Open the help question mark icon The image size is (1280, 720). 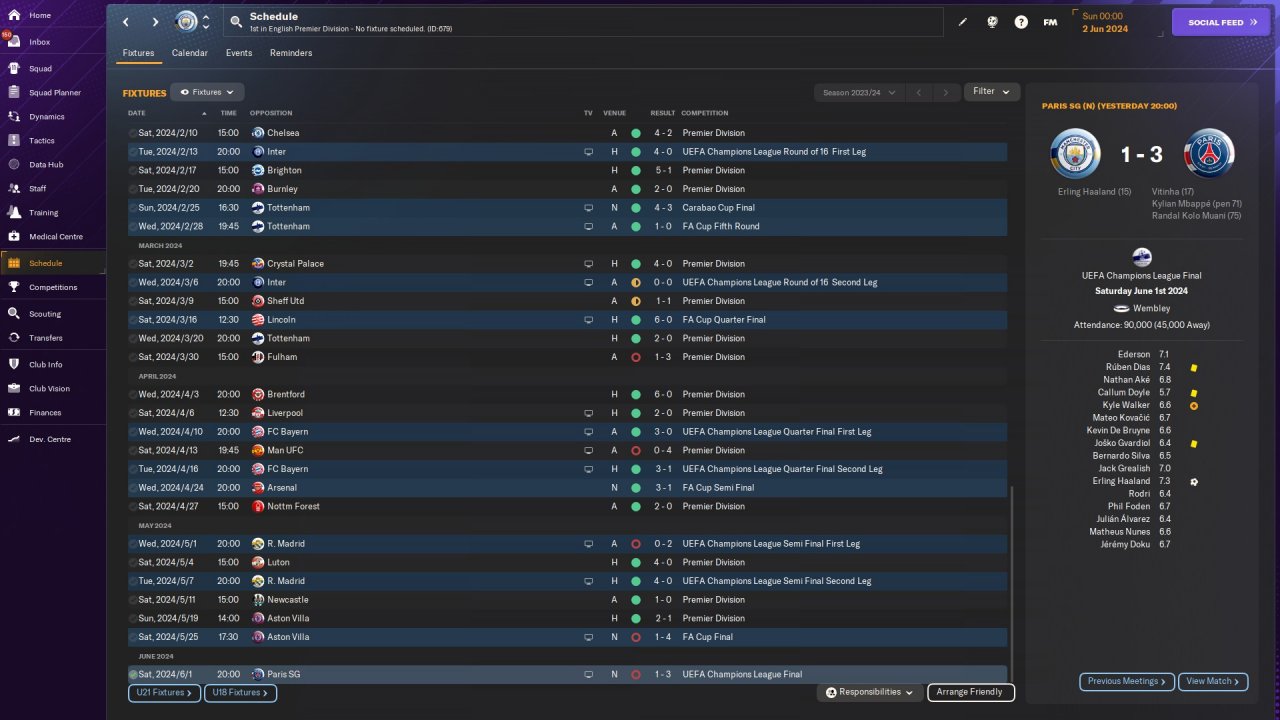pyautogui.click(x=1021, y=22)
